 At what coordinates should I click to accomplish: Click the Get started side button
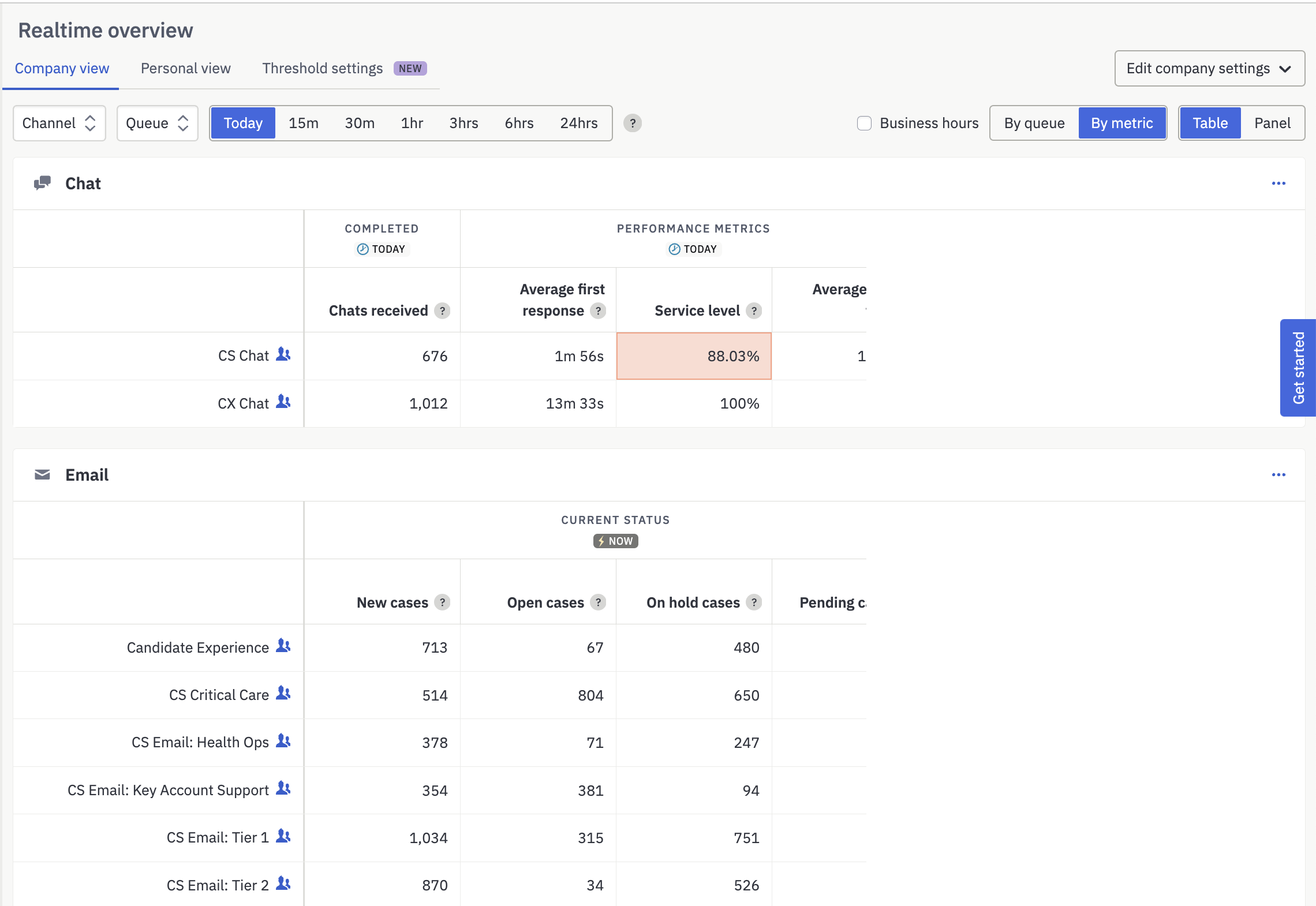(x=1298, y=368)
